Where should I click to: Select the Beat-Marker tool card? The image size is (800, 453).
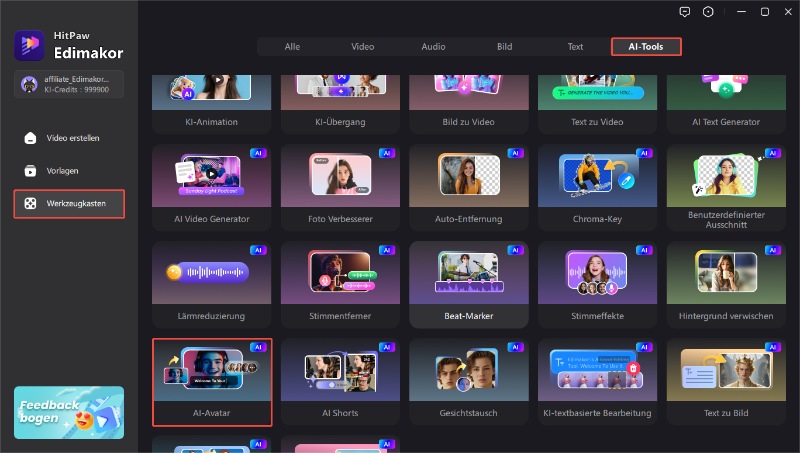468,282
